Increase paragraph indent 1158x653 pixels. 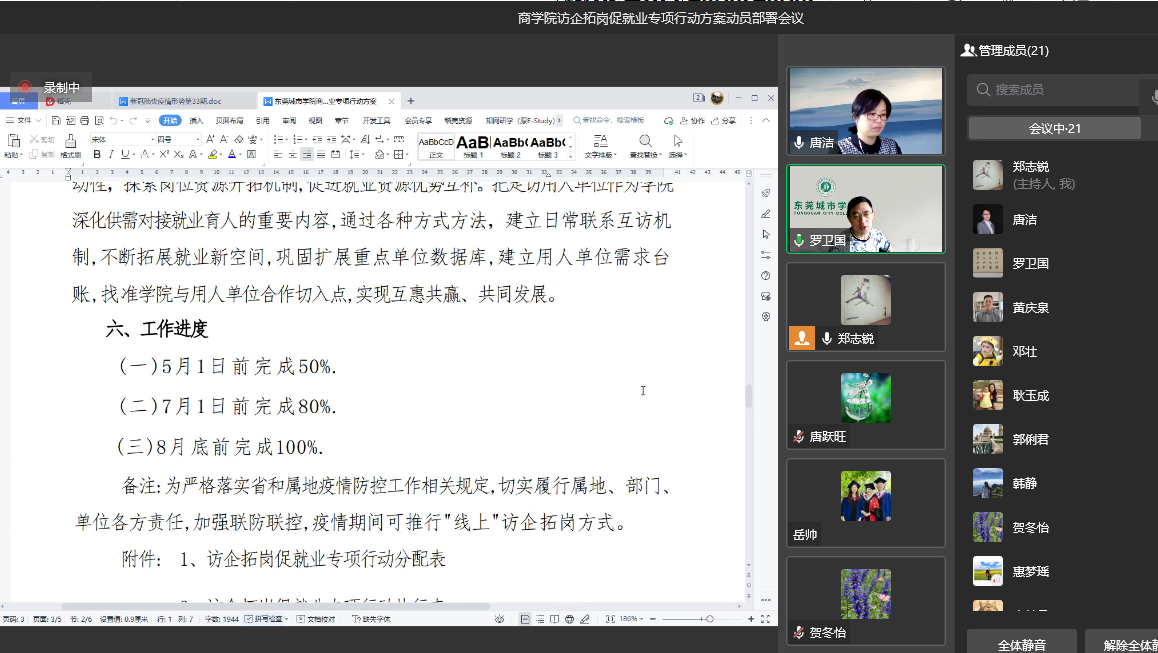[331, 139]
